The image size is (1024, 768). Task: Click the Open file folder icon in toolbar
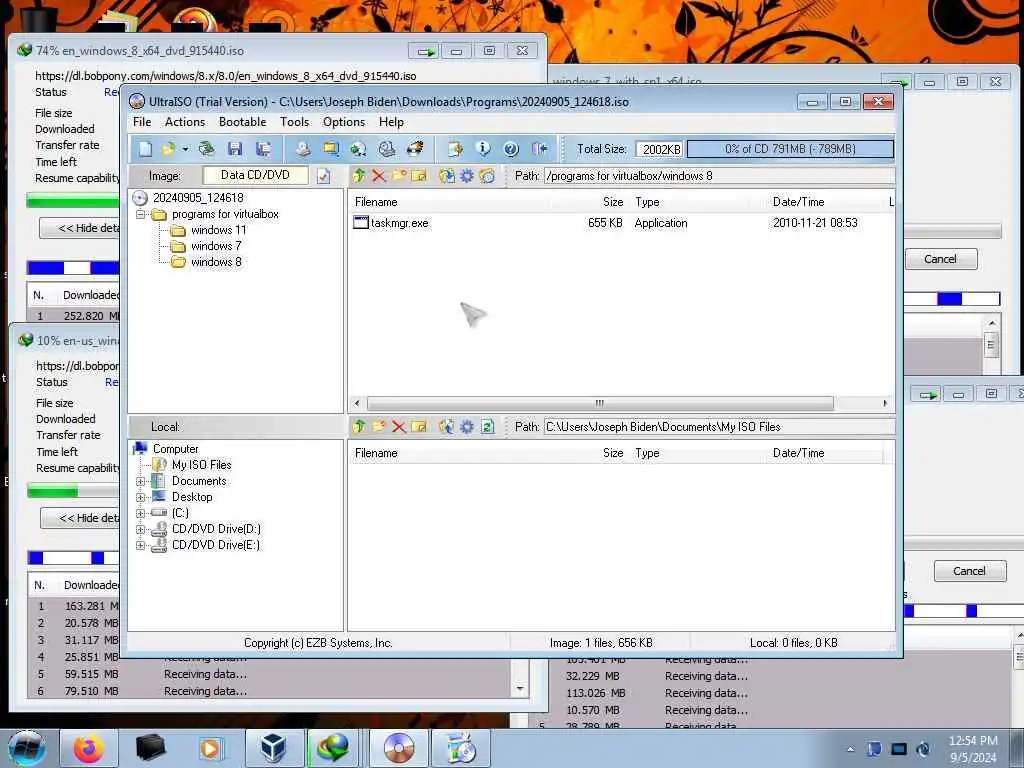coord(168,149)
